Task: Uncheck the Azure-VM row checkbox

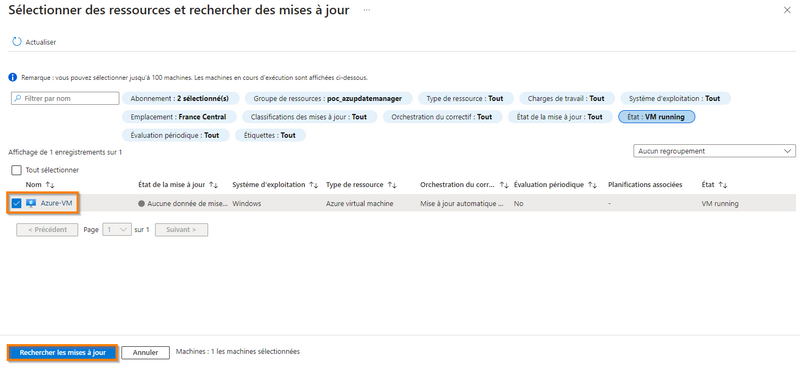Action: pyautogui.click(x=16, y=203)
